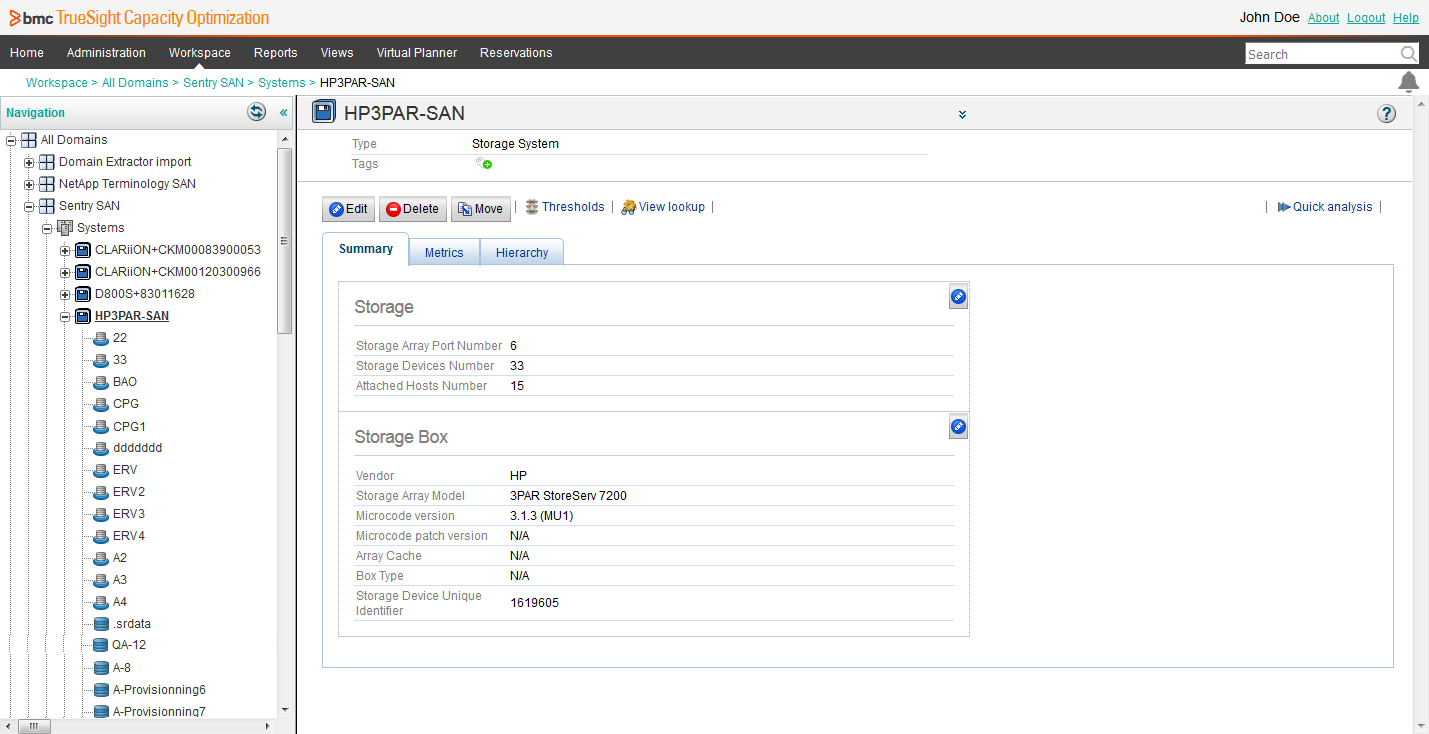Click the Help link in header

1406,18
